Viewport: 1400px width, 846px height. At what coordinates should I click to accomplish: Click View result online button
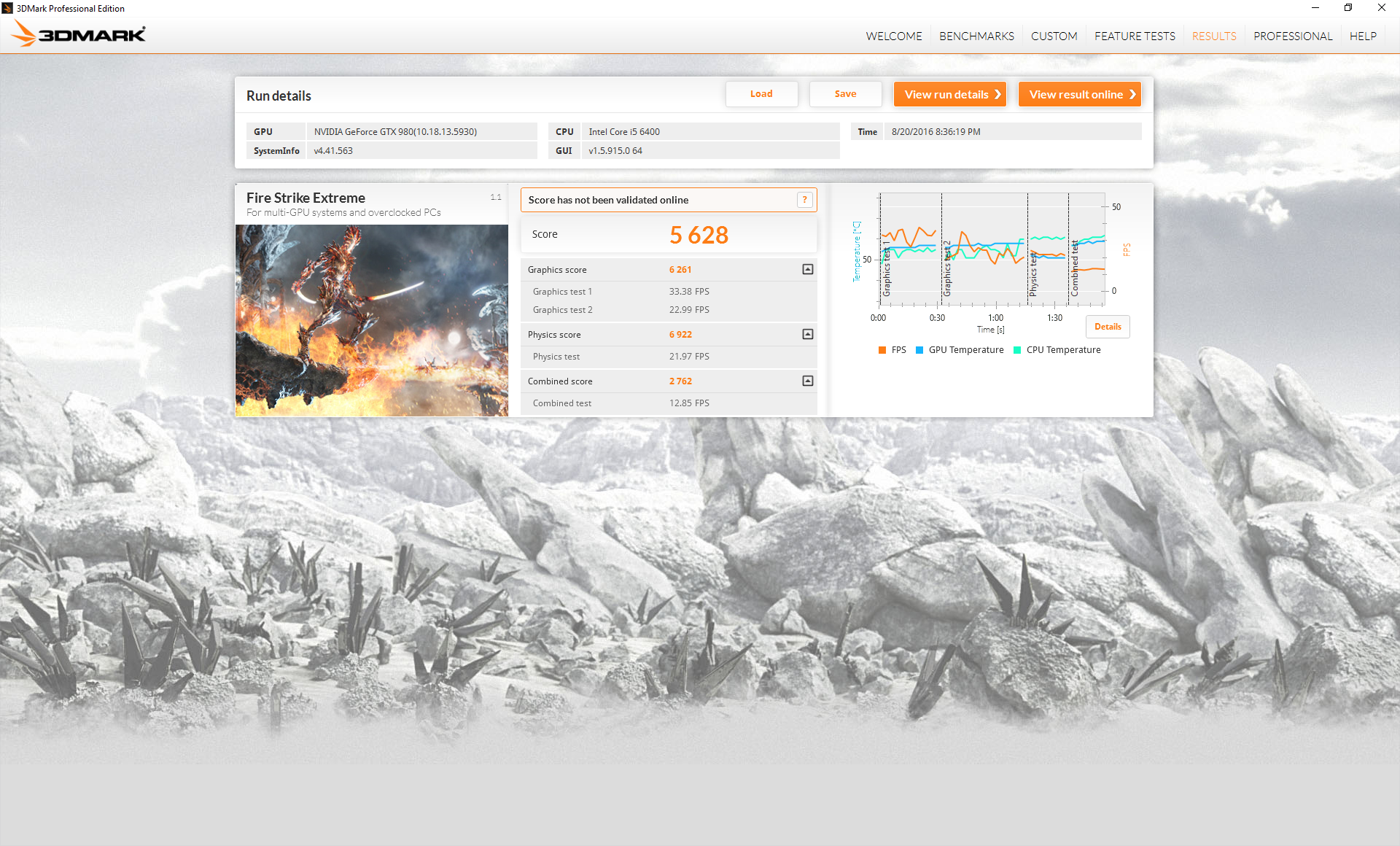coord(1079,94)
